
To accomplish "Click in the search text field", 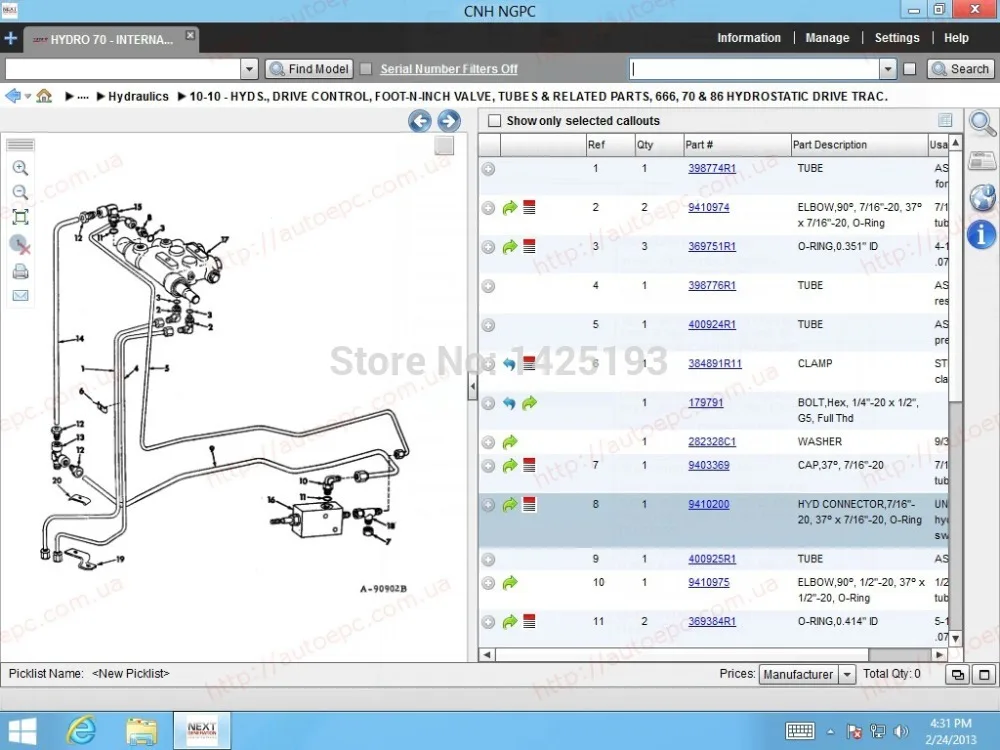I will pos(754,69).
